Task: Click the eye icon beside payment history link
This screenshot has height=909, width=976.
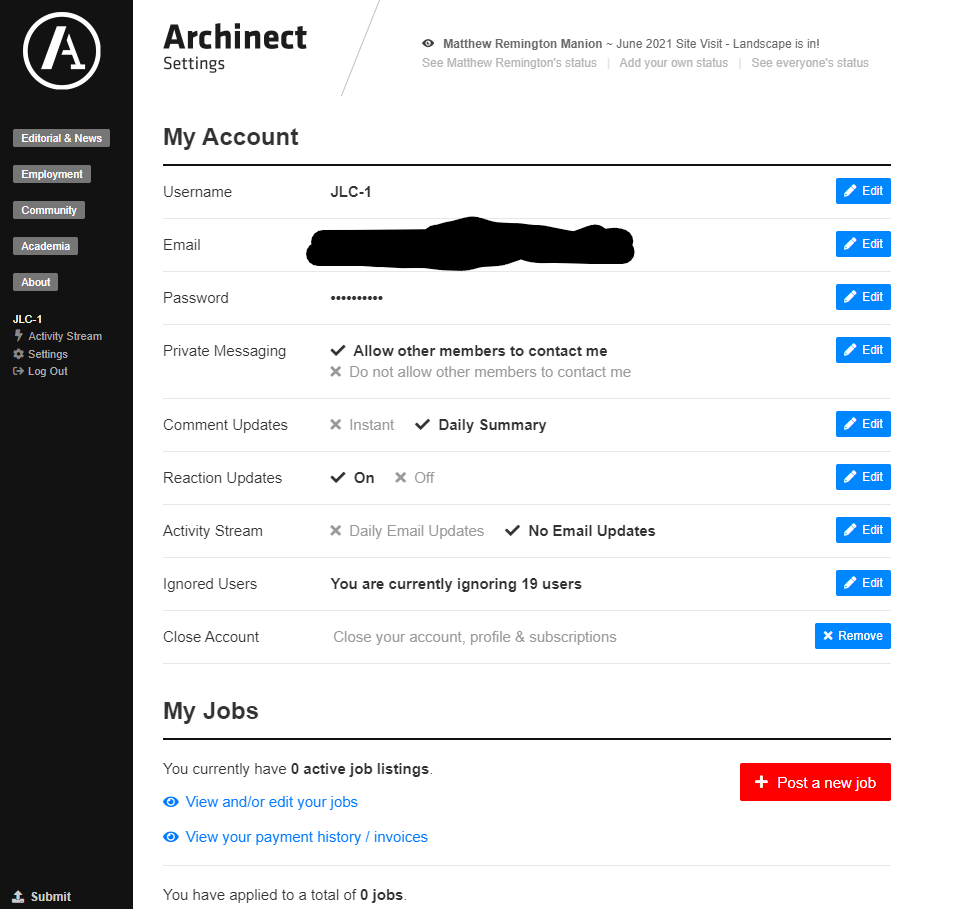Action: pos(171,837)
